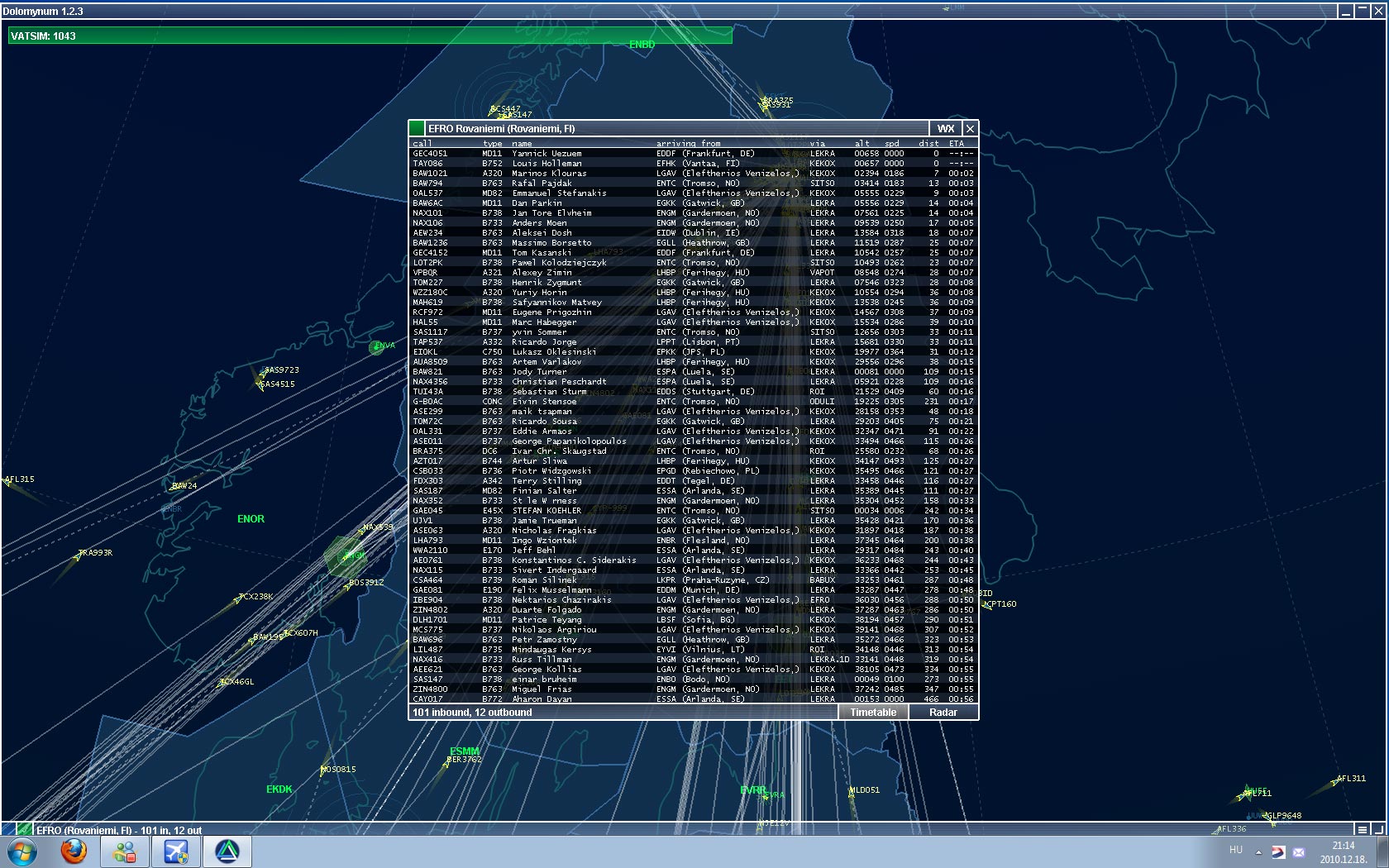Click the red-blue swoosh tray icon
The image size is (1389, 868).
click(1279, 851)
